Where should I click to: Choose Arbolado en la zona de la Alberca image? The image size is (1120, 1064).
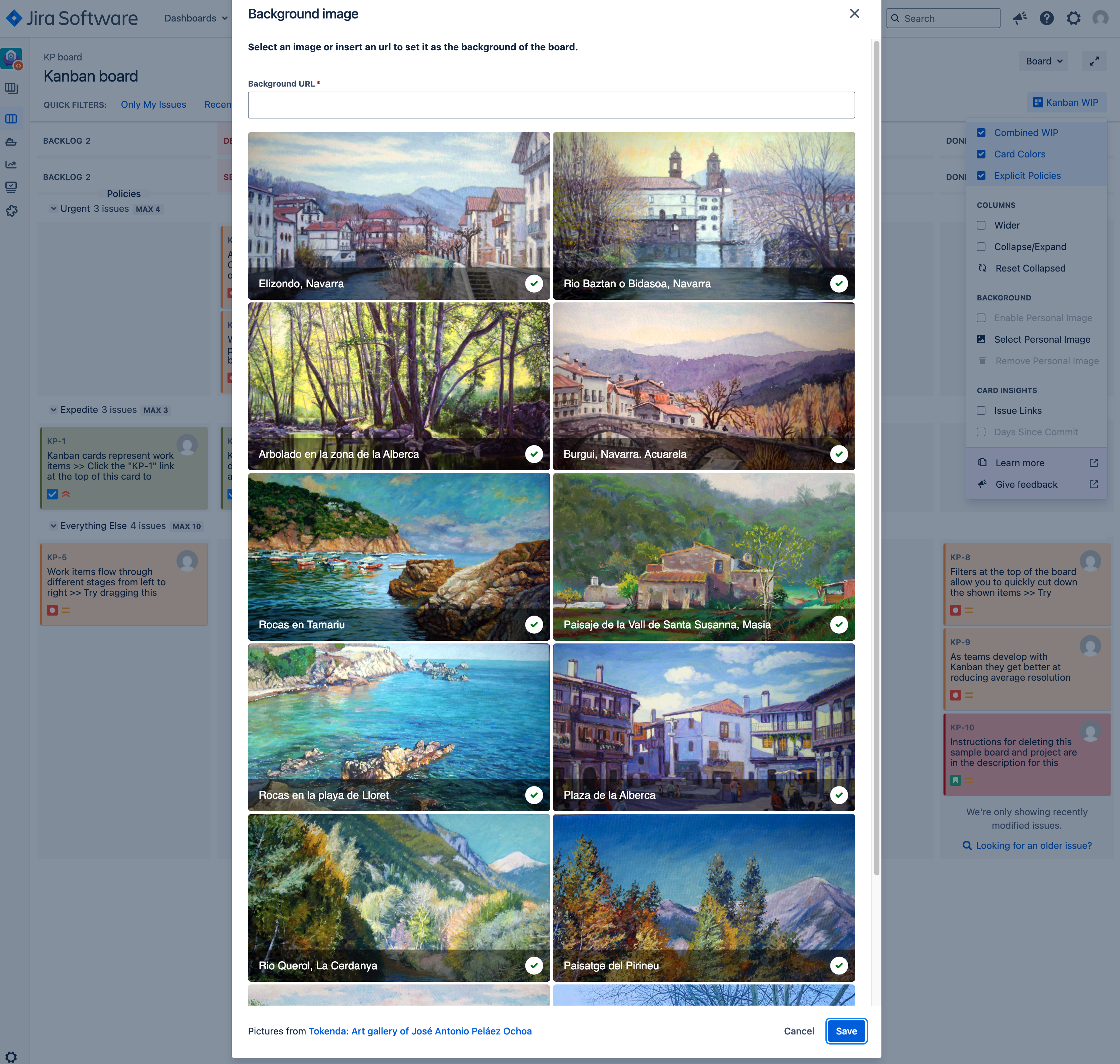tap(399, 386)
